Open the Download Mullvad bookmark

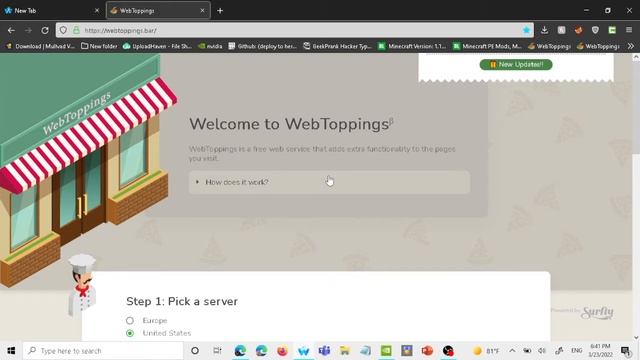click(x=40, y=46)
